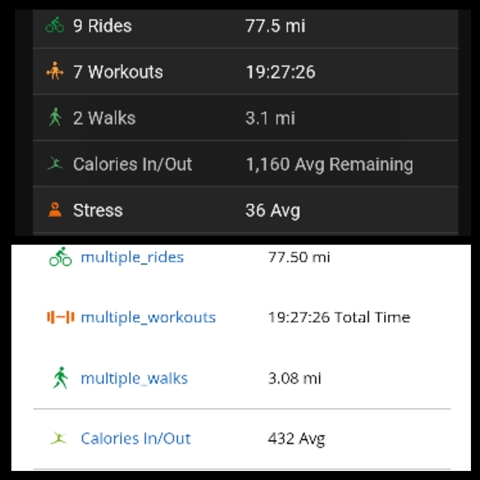The width and height of the screenshot is (480, 480).
Task: Click the orange Stress person icon
Action: pyautogui.click(x=55, y=210)
